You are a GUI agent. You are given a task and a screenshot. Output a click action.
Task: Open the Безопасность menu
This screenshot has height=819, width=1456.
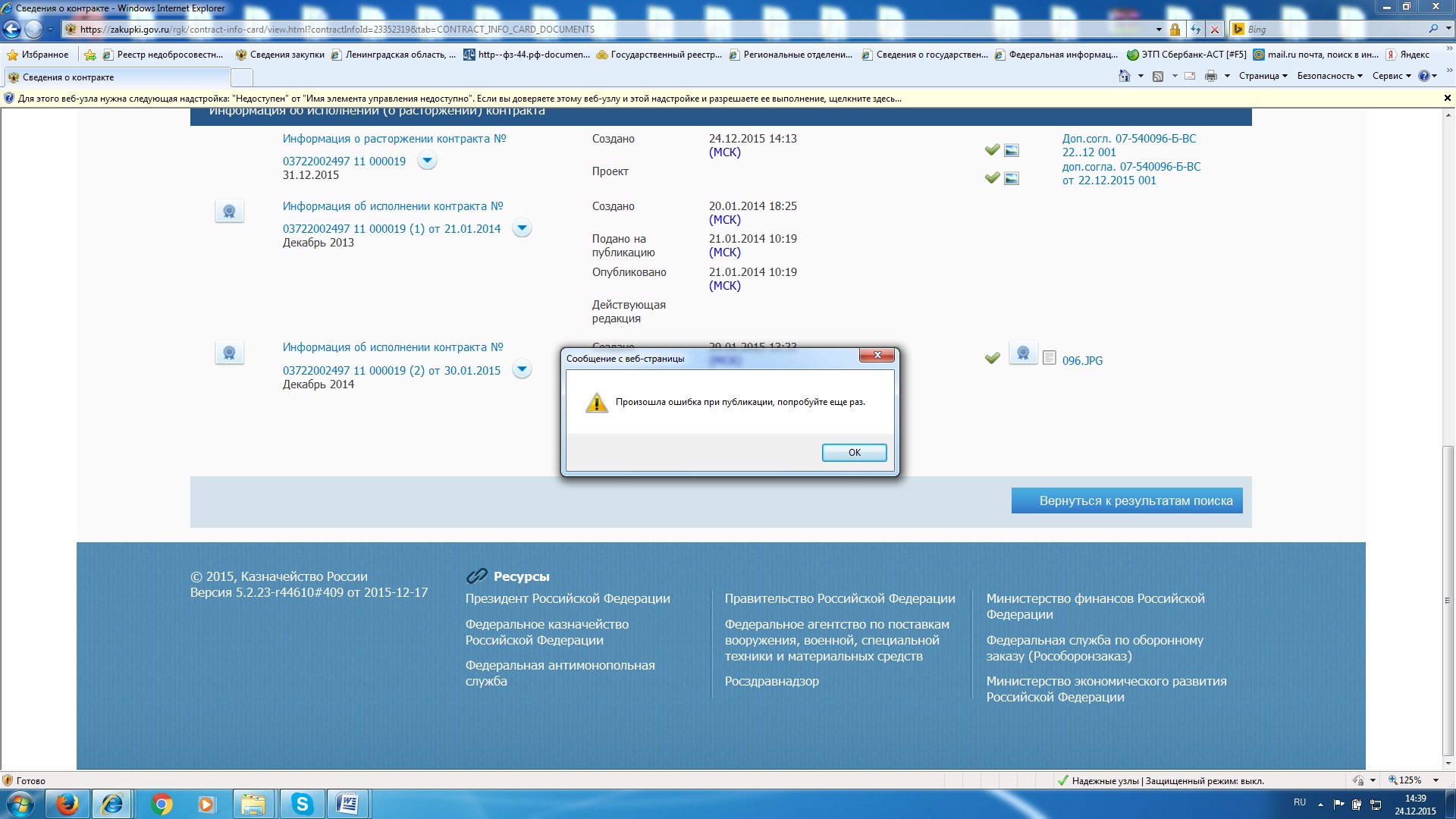(1329, 76)
